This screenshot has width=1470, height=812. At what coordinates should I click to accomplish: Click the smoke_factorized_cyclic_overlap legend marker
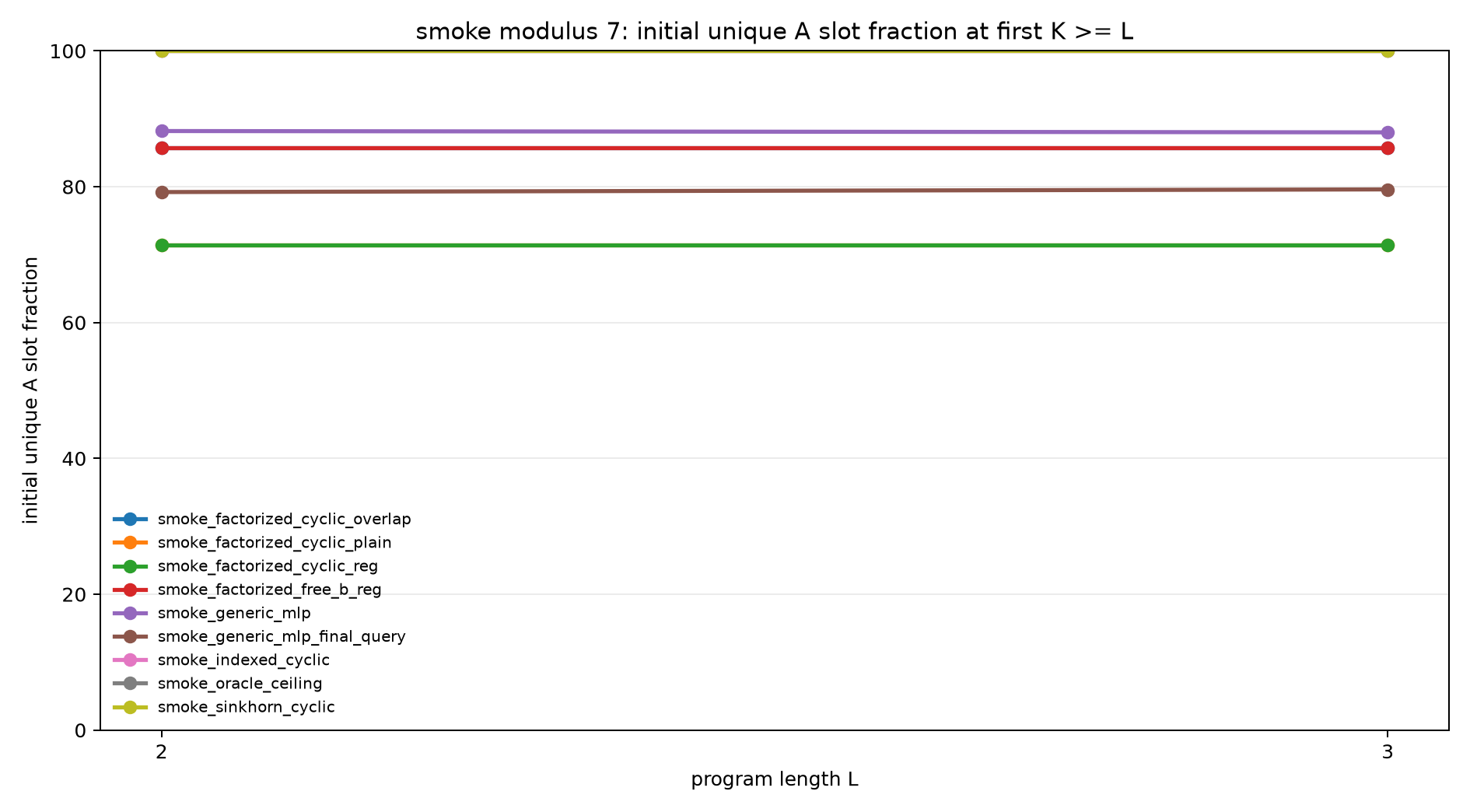pyautogui.click(x=130, y=519)
